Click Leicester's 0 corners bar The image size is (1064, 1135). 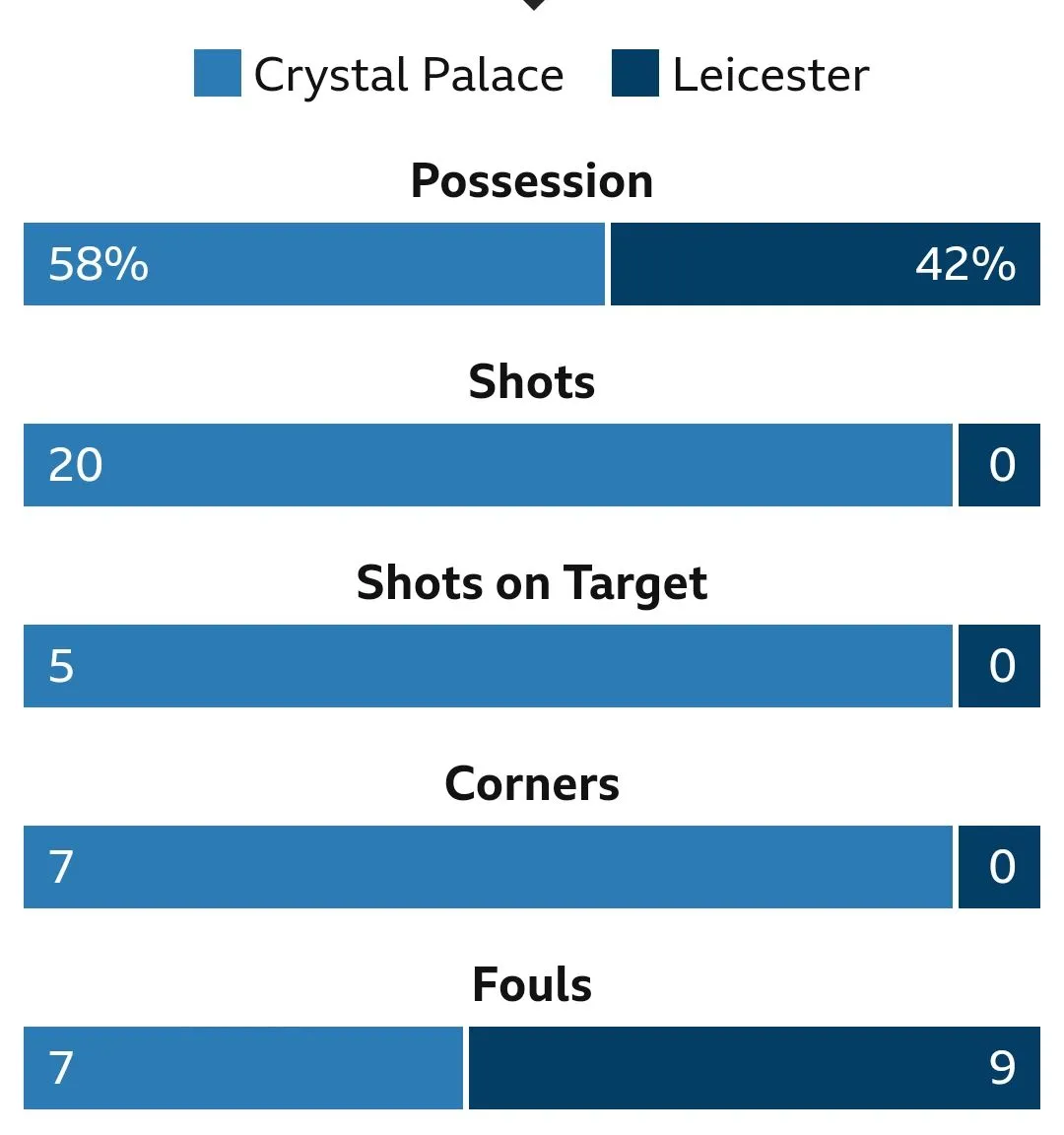[999, 867]
